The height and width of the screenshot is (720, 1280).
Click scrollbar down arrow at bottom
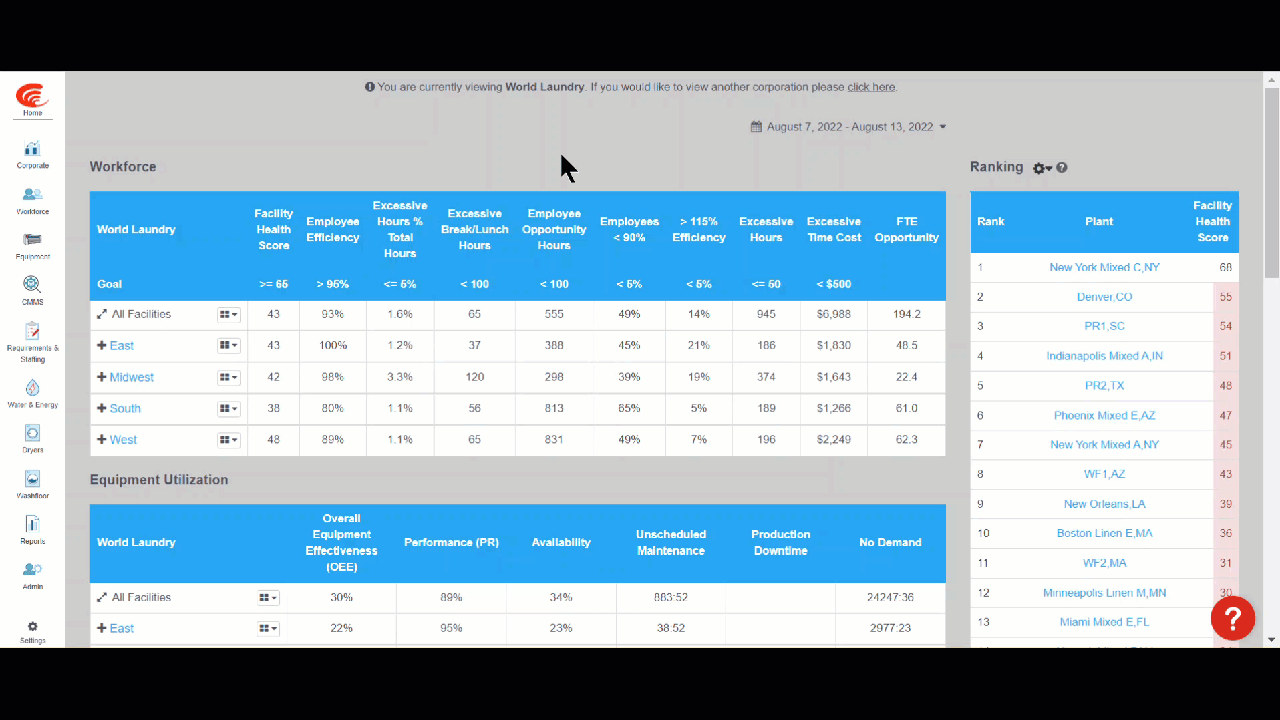[x=1272, y=640]
